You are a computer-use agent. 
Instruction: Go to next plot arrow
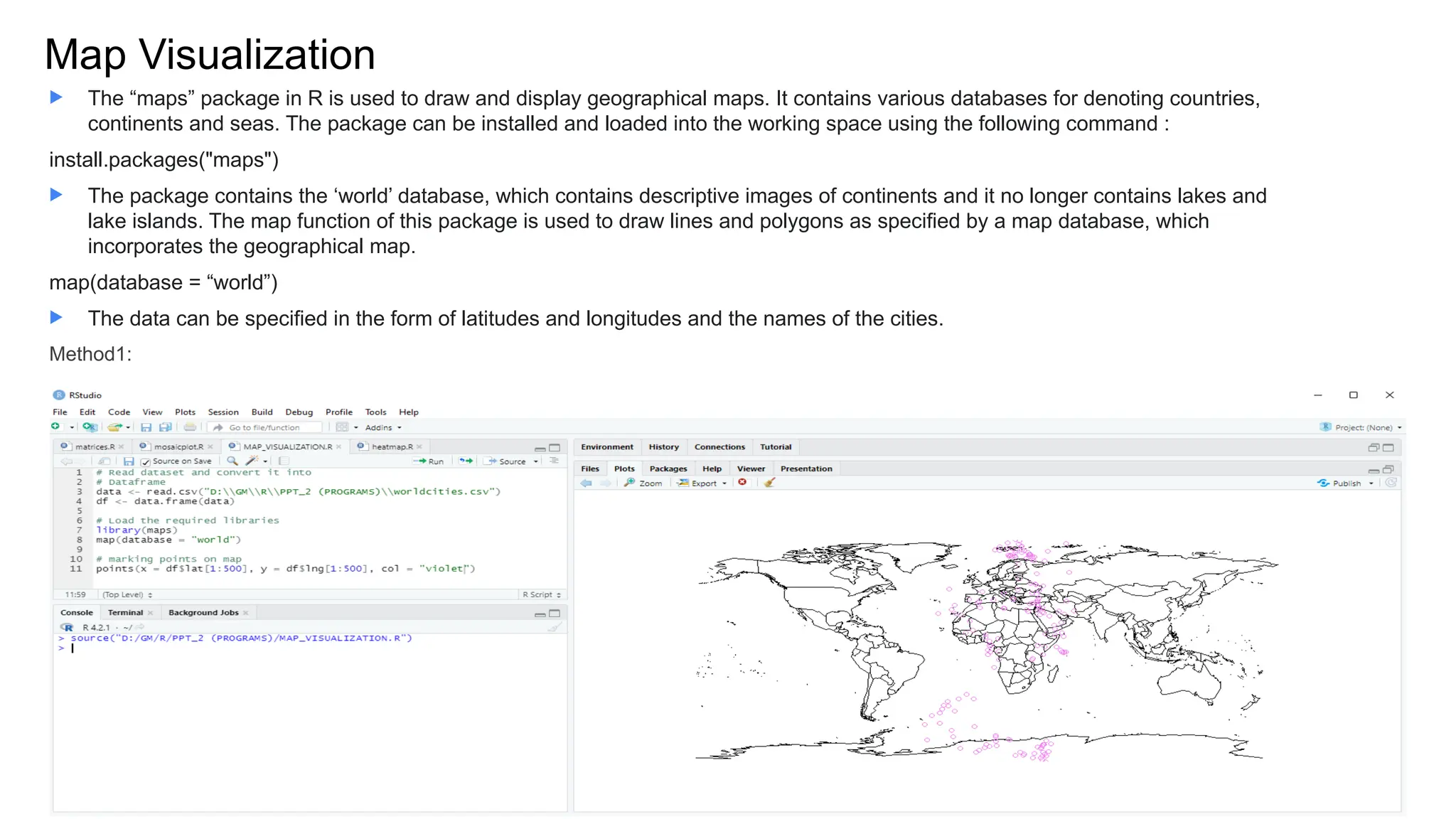pos(605,483)
